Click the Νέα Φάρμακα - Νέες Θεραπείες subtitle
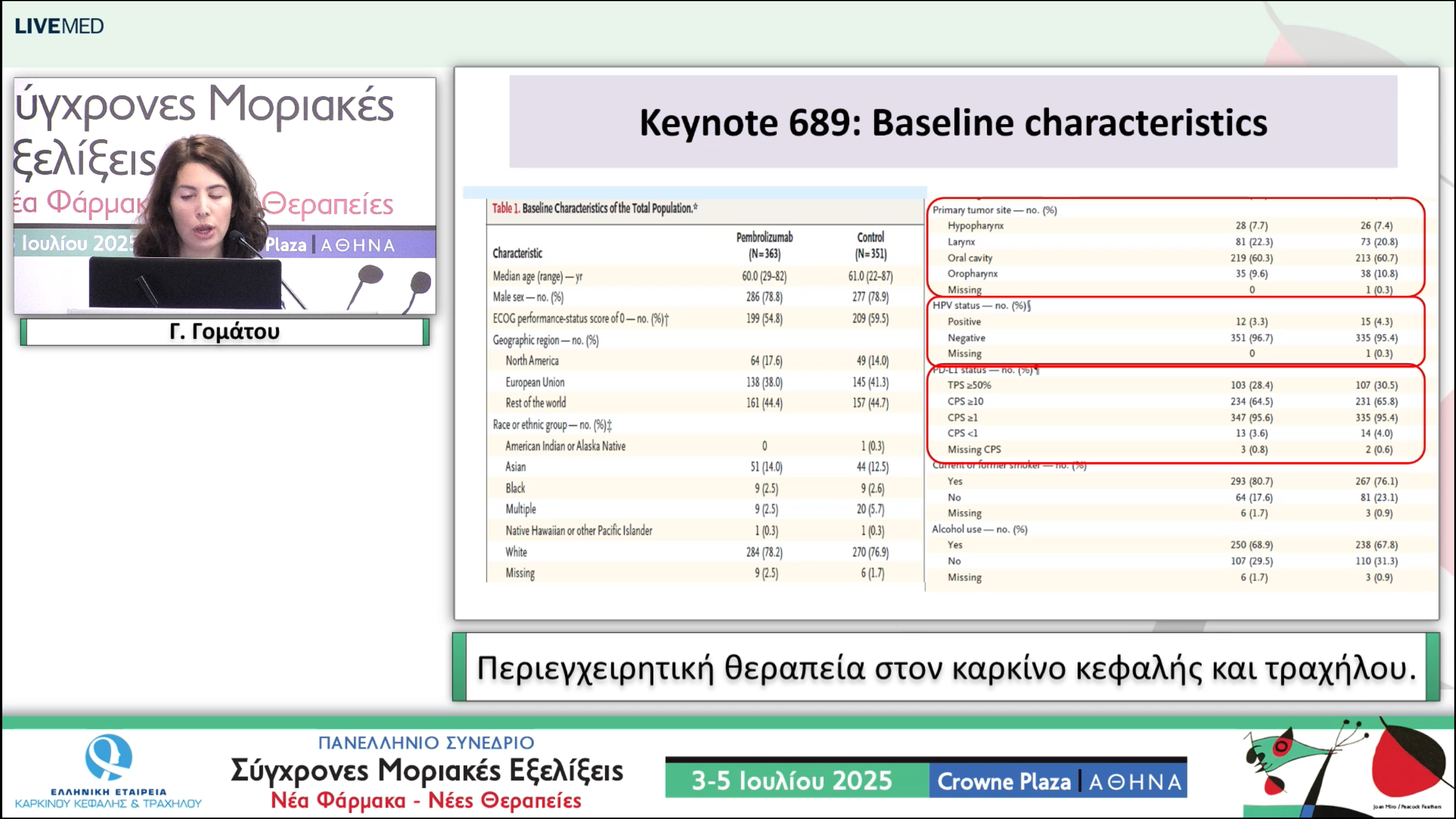This screenshot has height=819, width=1456. [426, 801]
